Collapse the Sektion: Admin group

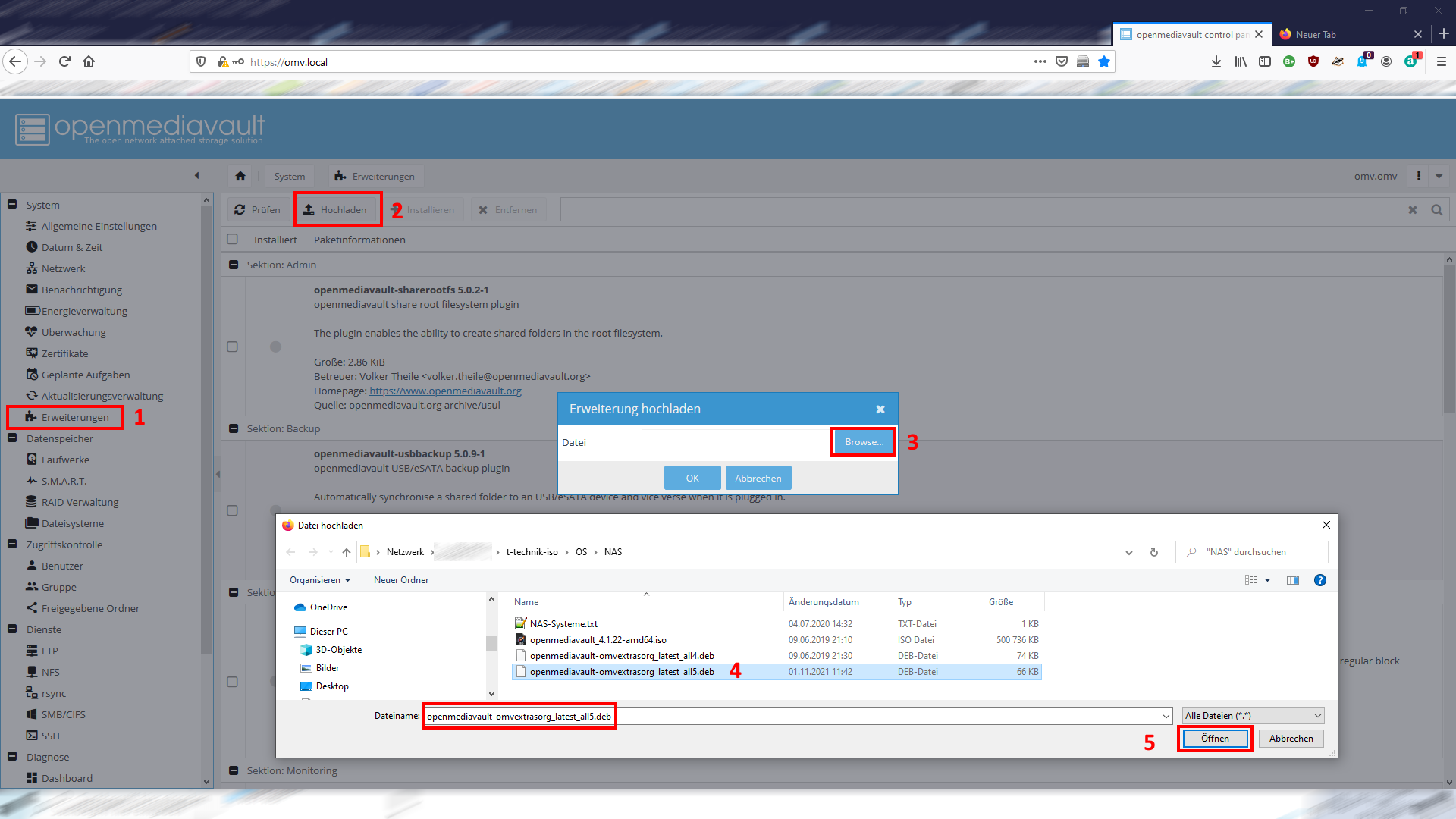(234, 265)
